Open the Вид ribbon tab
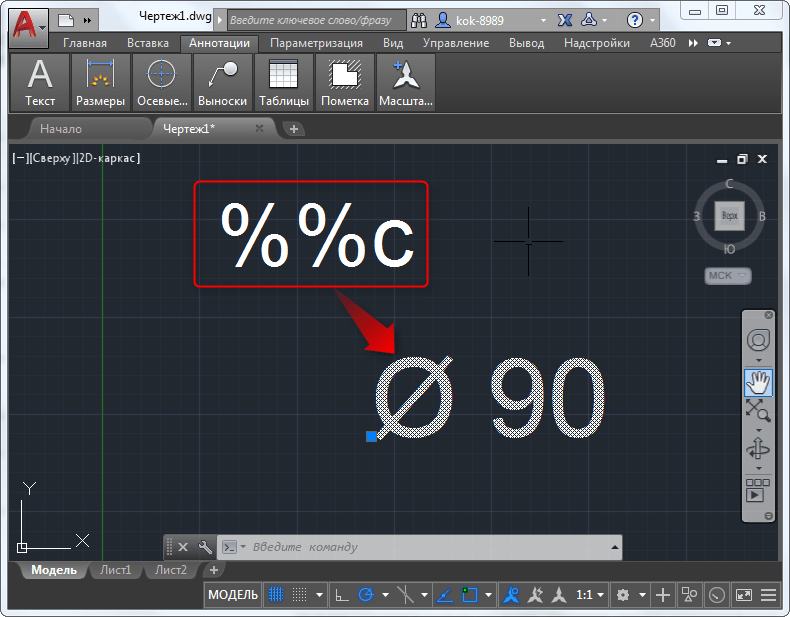 tap(393, 43)
